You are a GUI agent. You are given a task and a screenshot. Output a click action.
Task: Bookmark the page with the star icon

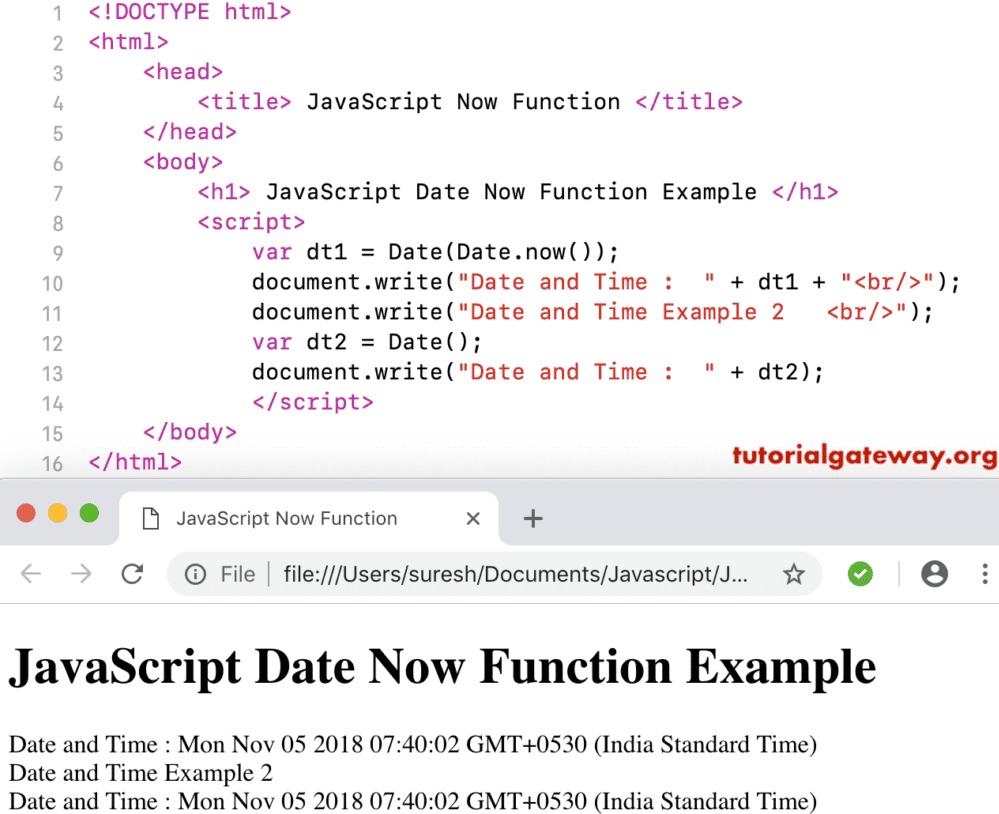pyautogui.click(x=793, y=574)
